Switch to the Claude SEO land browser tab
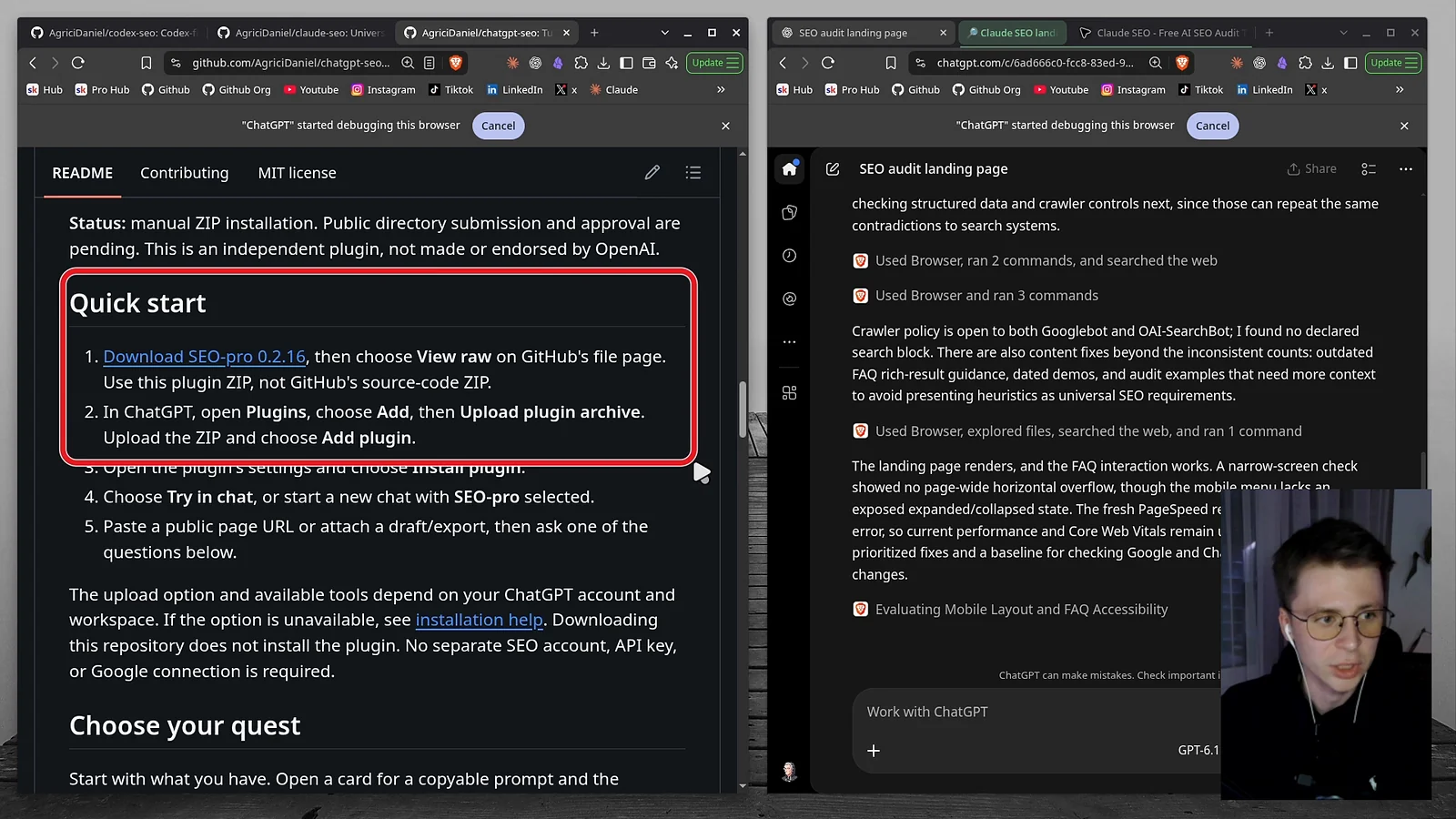This screenshot has height=819, width=1456. (1010, 33)
